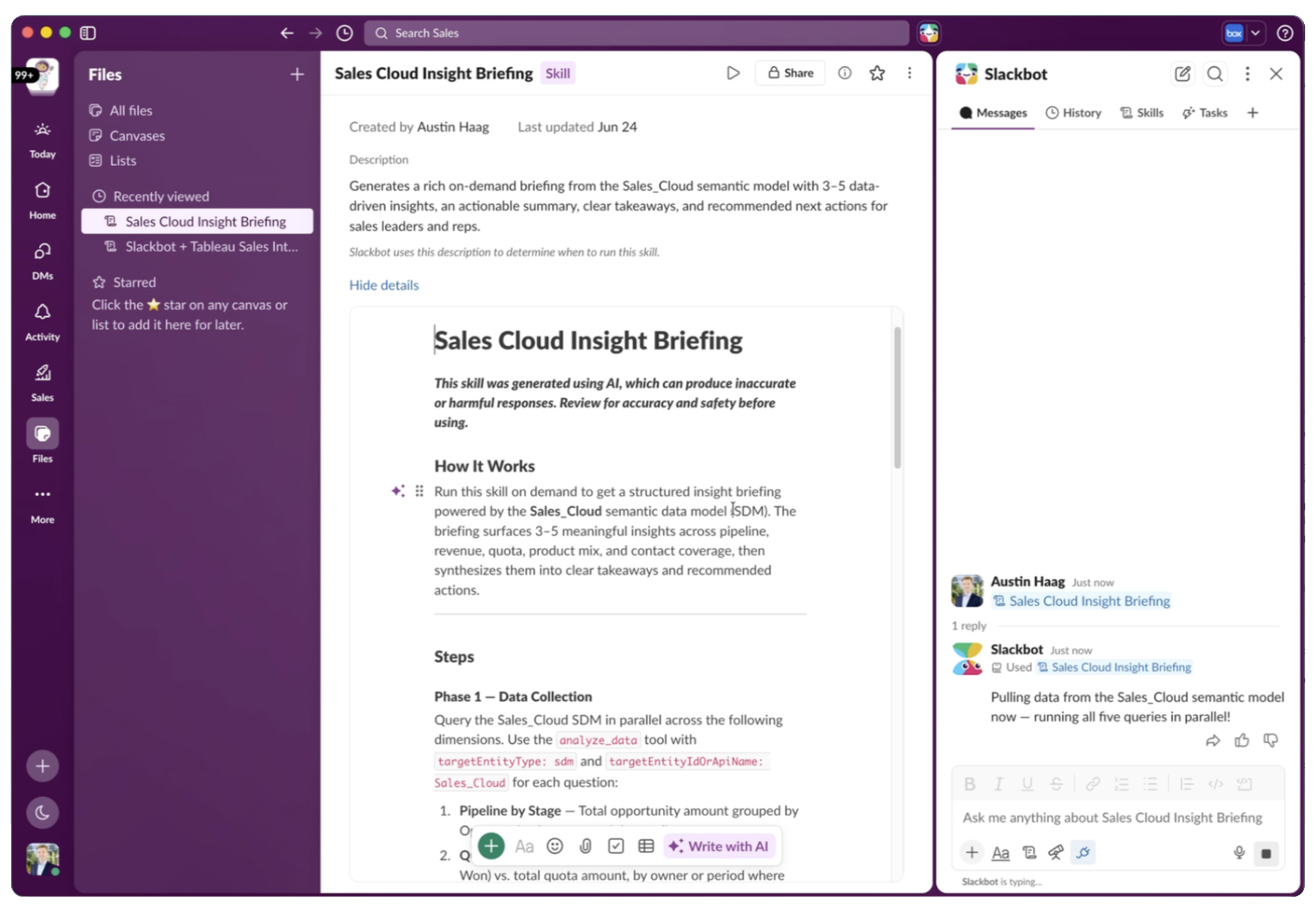Click the Share button
Viewport: 1316px width, 909px height.
[791, 73]
